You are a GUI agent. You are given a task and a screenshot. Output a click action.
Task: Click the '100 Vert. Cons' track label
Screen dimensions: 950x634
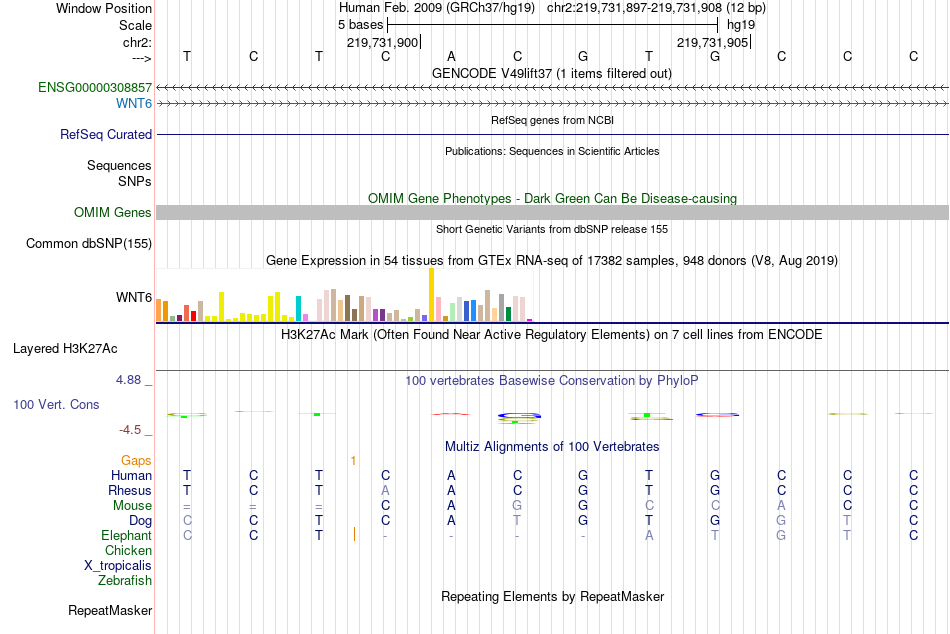[56, 405]
